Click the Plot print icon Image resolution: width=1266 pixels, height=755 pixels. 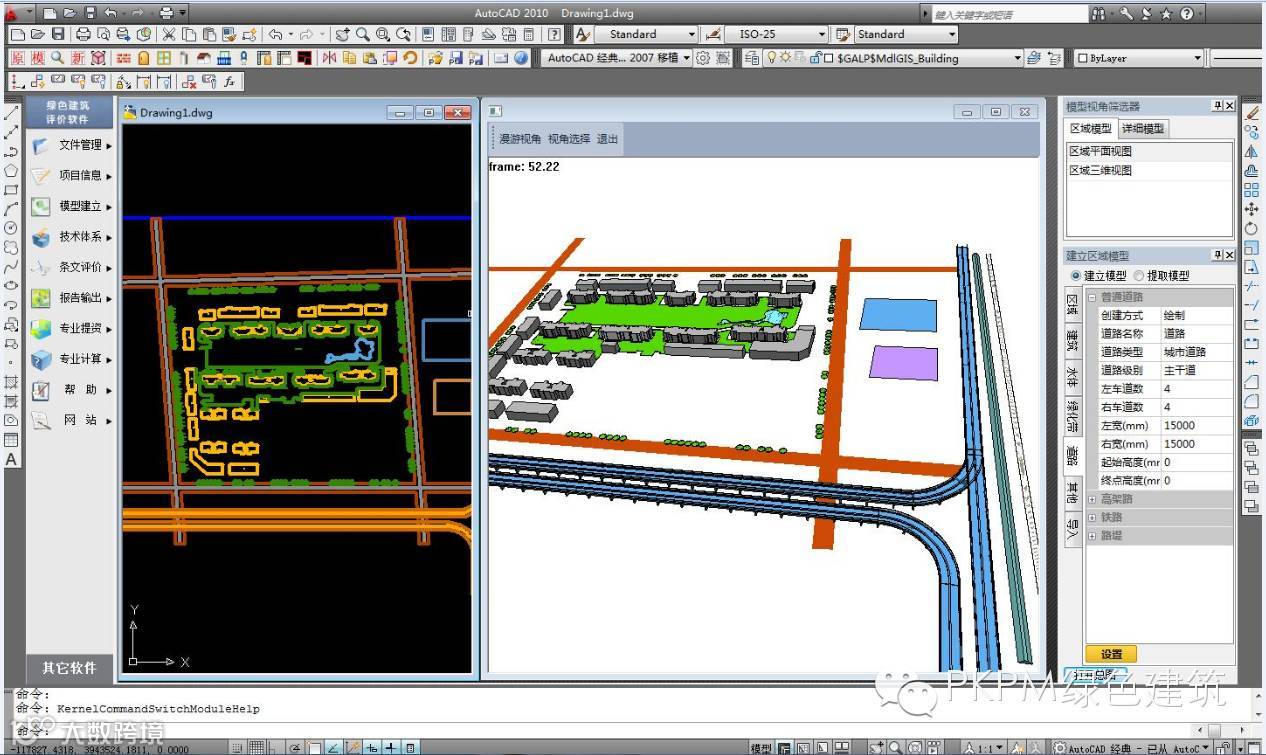pyautogui.click(x=84, y=34)
